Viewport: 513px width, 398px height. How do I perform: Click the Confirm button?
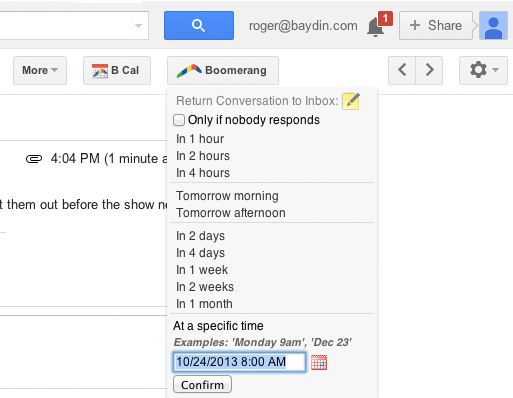[202, 385]
